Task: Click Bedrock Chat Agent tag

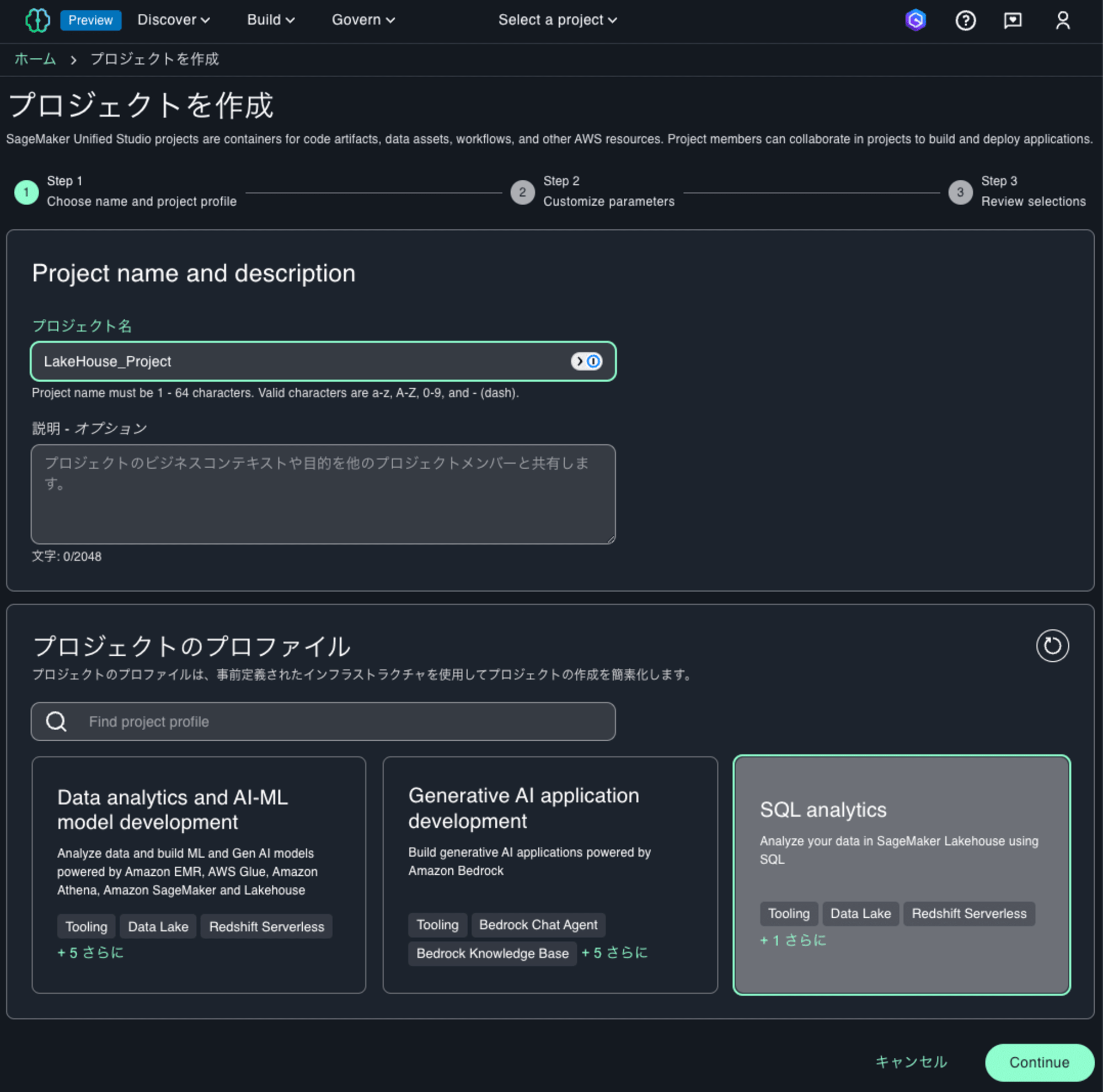Action: click(538, 925)
